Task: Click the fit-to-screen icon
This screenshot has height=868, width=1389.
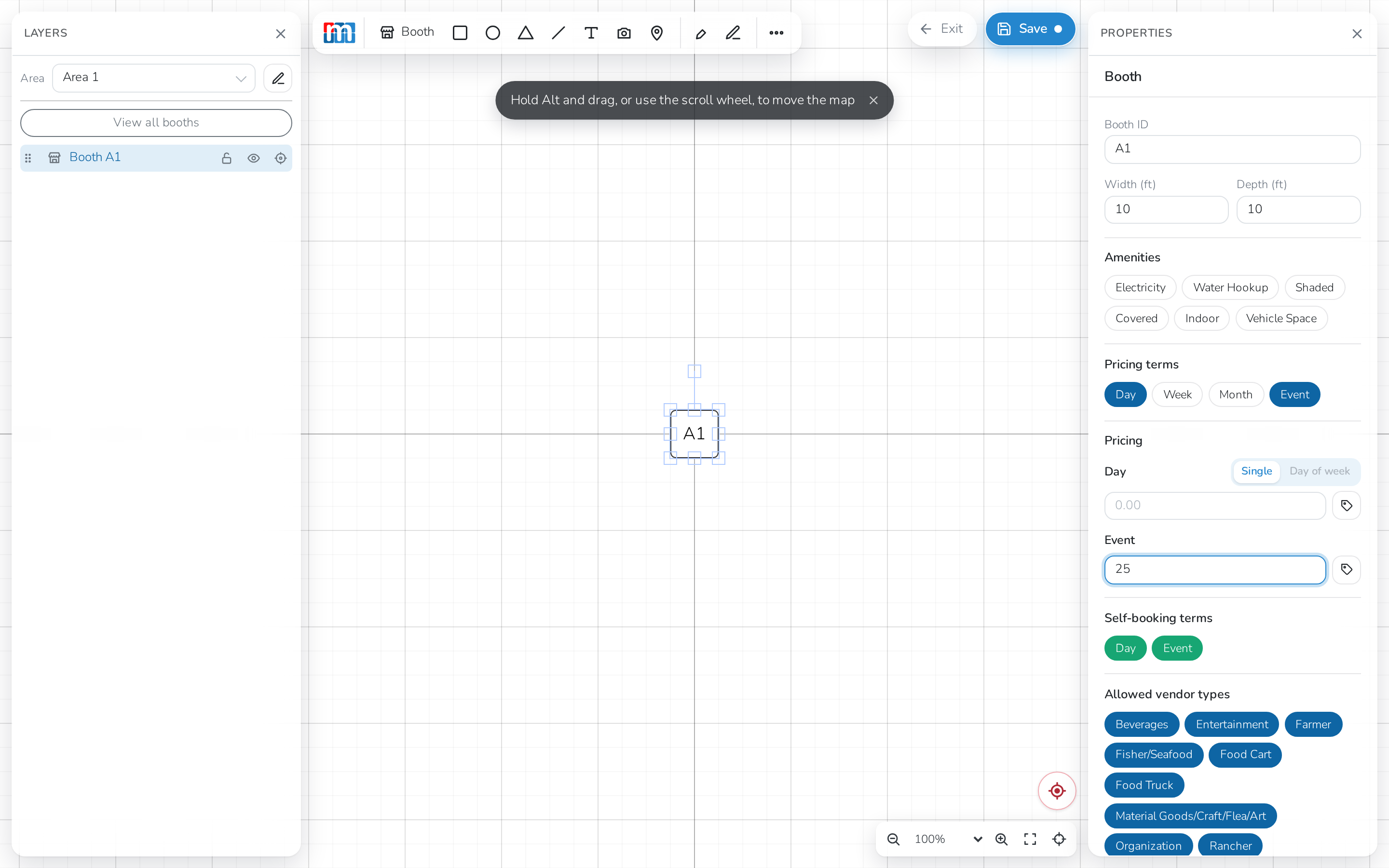Action: pyautogui.click(x=1030, y=839)
